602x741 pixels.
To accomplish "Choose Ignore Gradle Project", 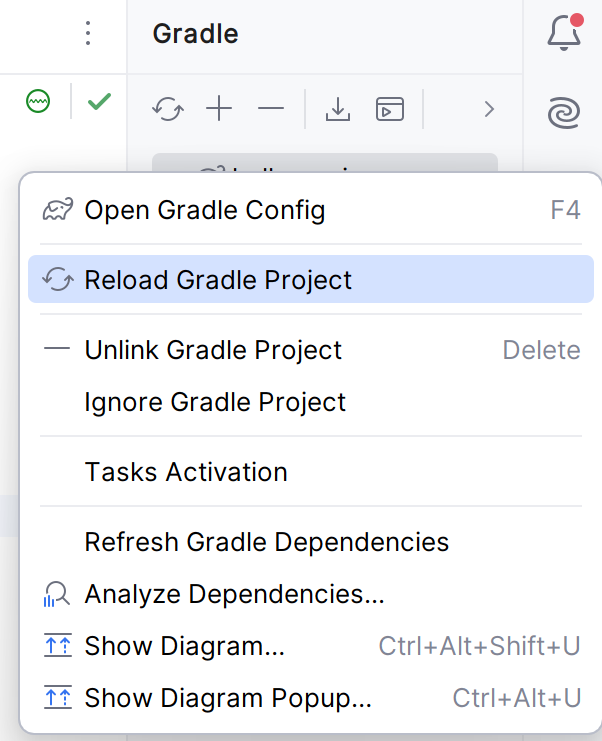I will 215,402.
